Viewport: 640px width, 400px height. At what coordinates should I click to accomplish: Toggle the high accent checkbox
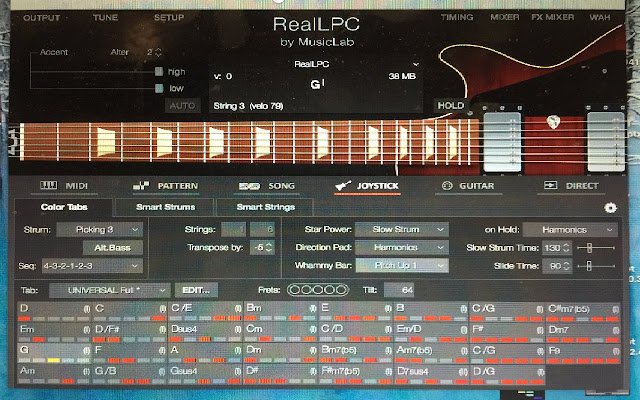tap(159, 72)
